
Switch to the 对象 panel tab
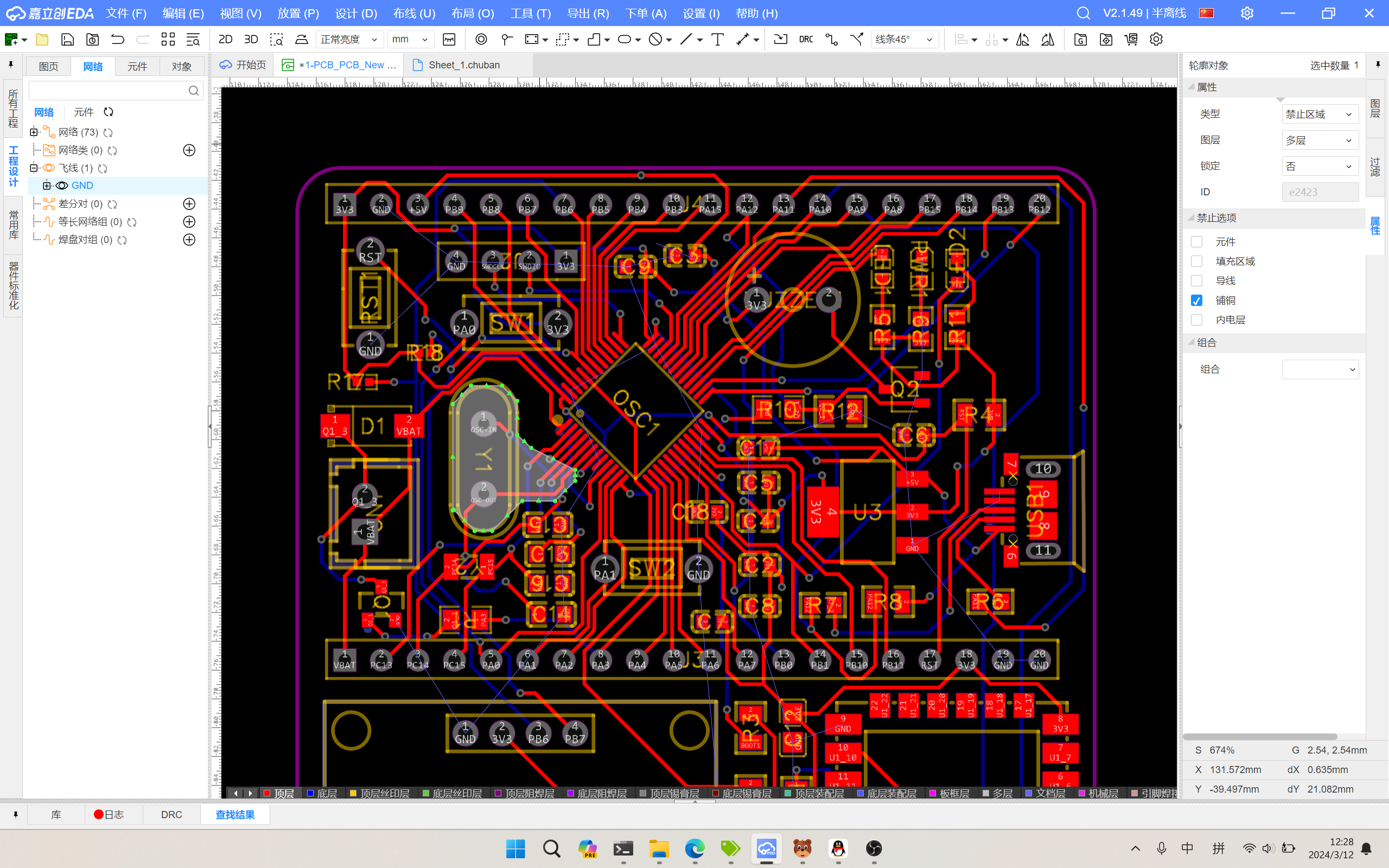point(181,67)
